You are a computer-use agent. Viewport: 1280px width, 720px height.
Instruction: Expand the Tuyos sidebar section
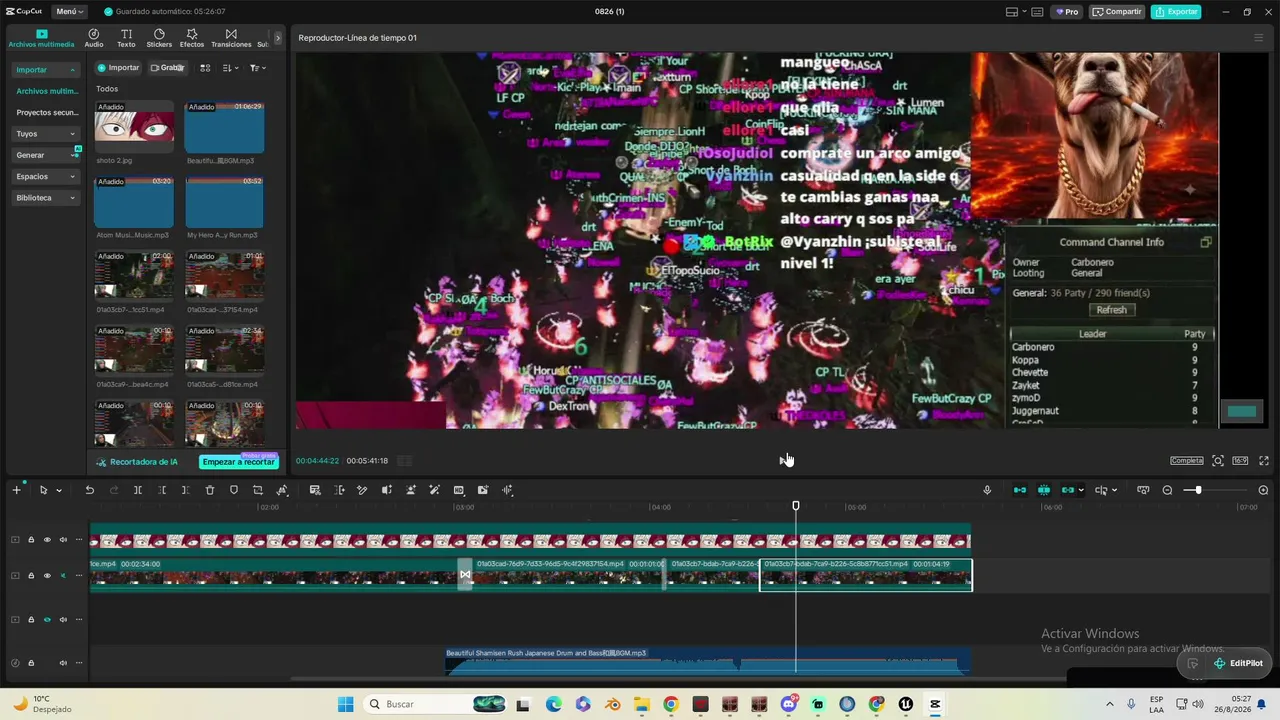[x=46, y=134]
